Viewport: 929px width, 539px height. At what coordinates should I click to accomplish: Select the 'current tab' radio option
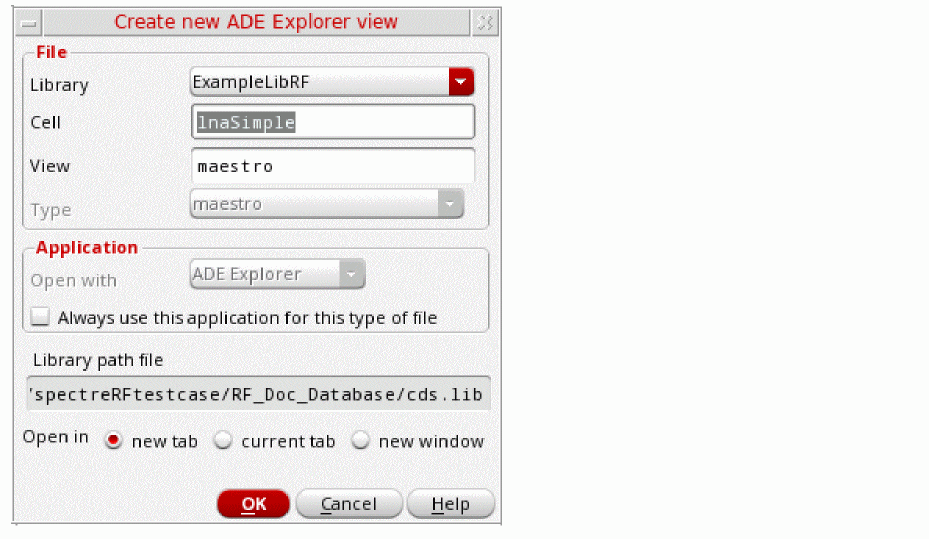tap(223, 441)
